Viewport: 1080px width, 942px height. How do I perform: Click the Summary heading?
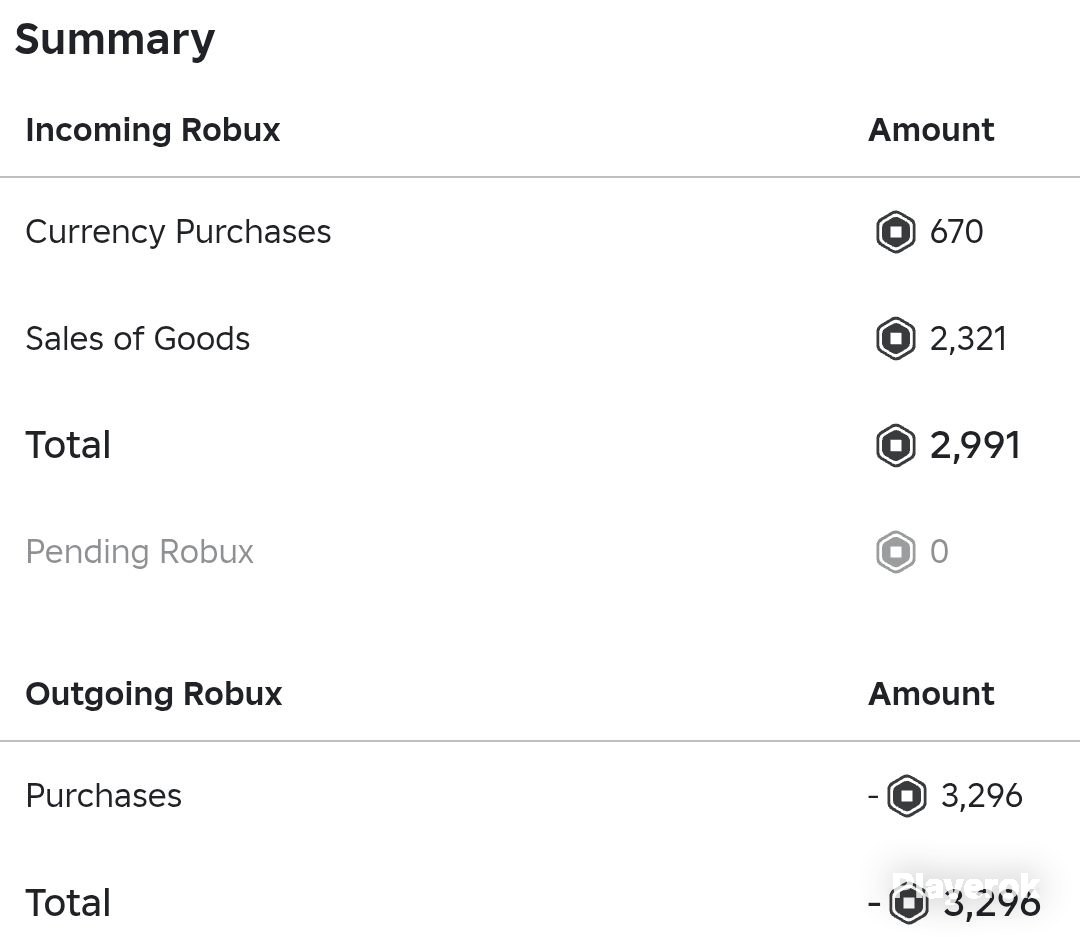tap(115, 40)
